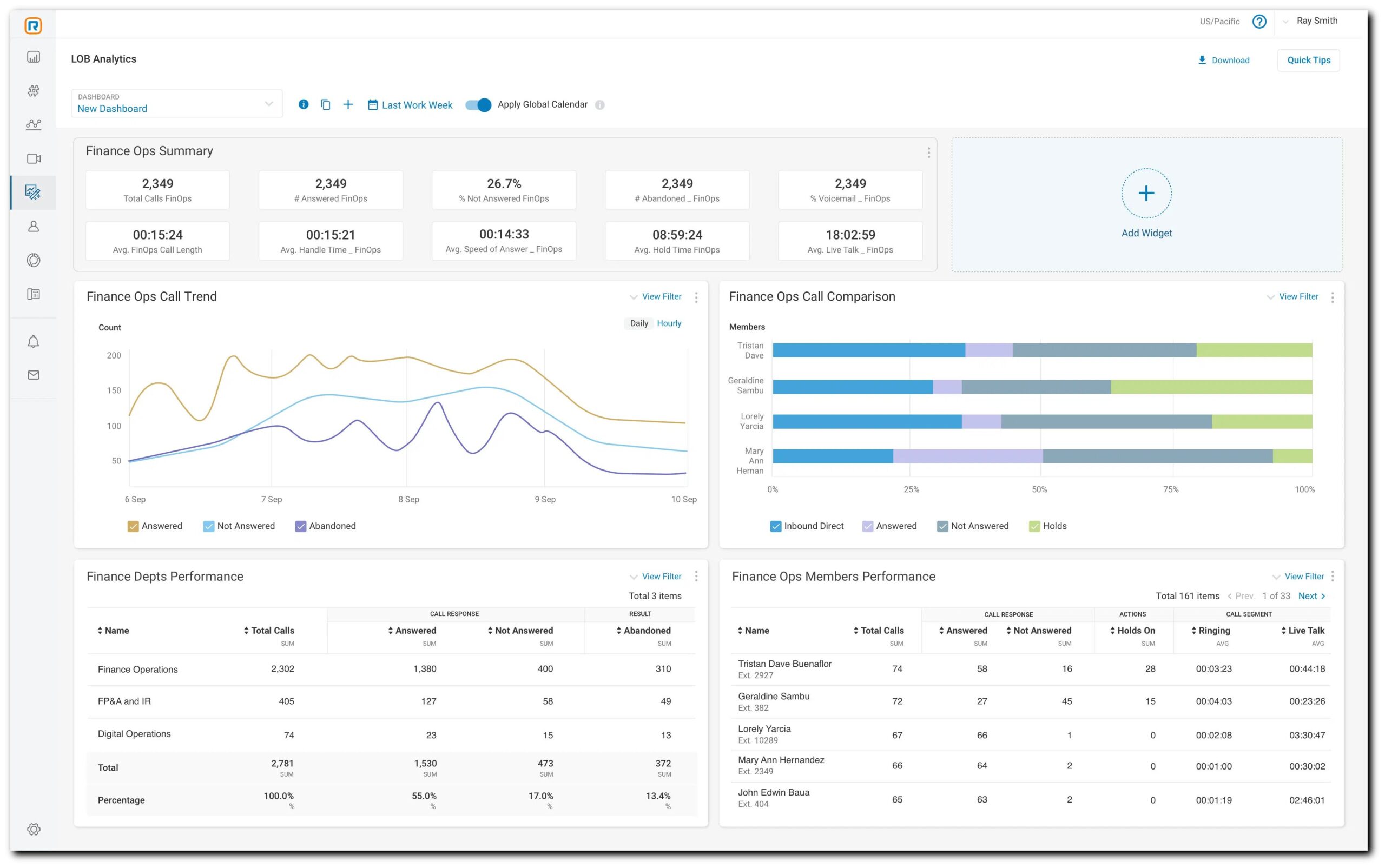
Task: Click the bell notifications icon in sidebar
Action: coord(34,342)
